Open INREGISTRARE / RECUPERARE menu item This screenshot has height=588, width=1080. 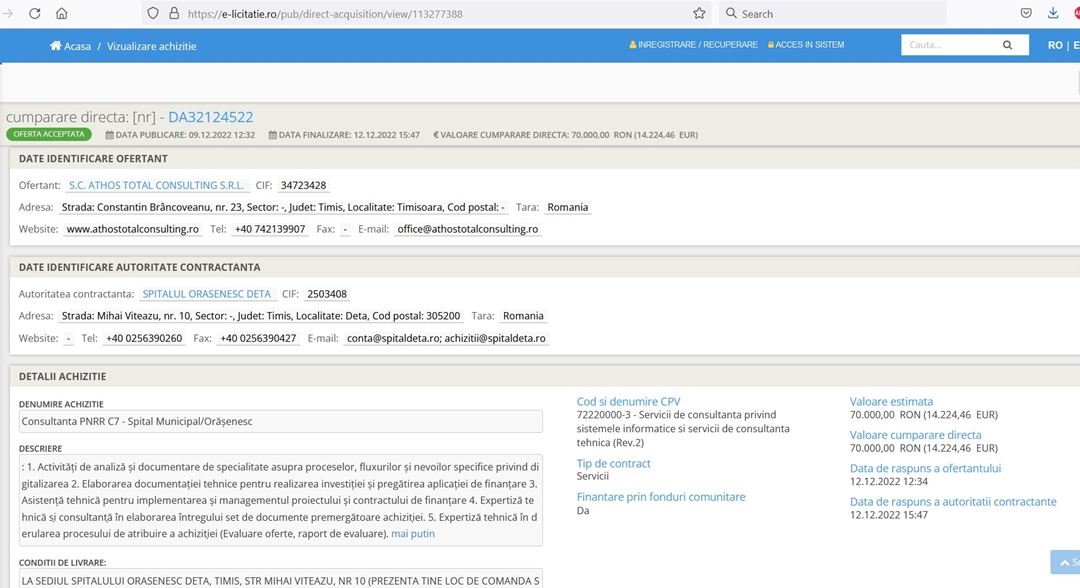click(x=693, y=45)
